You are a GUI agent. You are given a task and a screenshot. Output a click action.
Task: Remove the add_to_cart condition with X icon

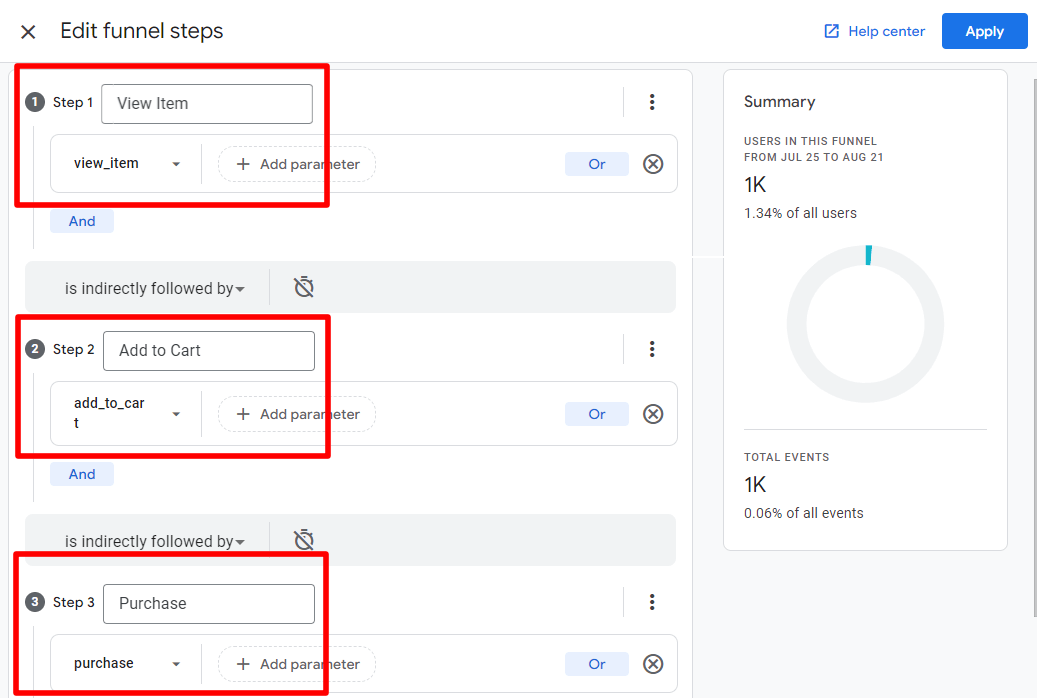tap(653, 414)
